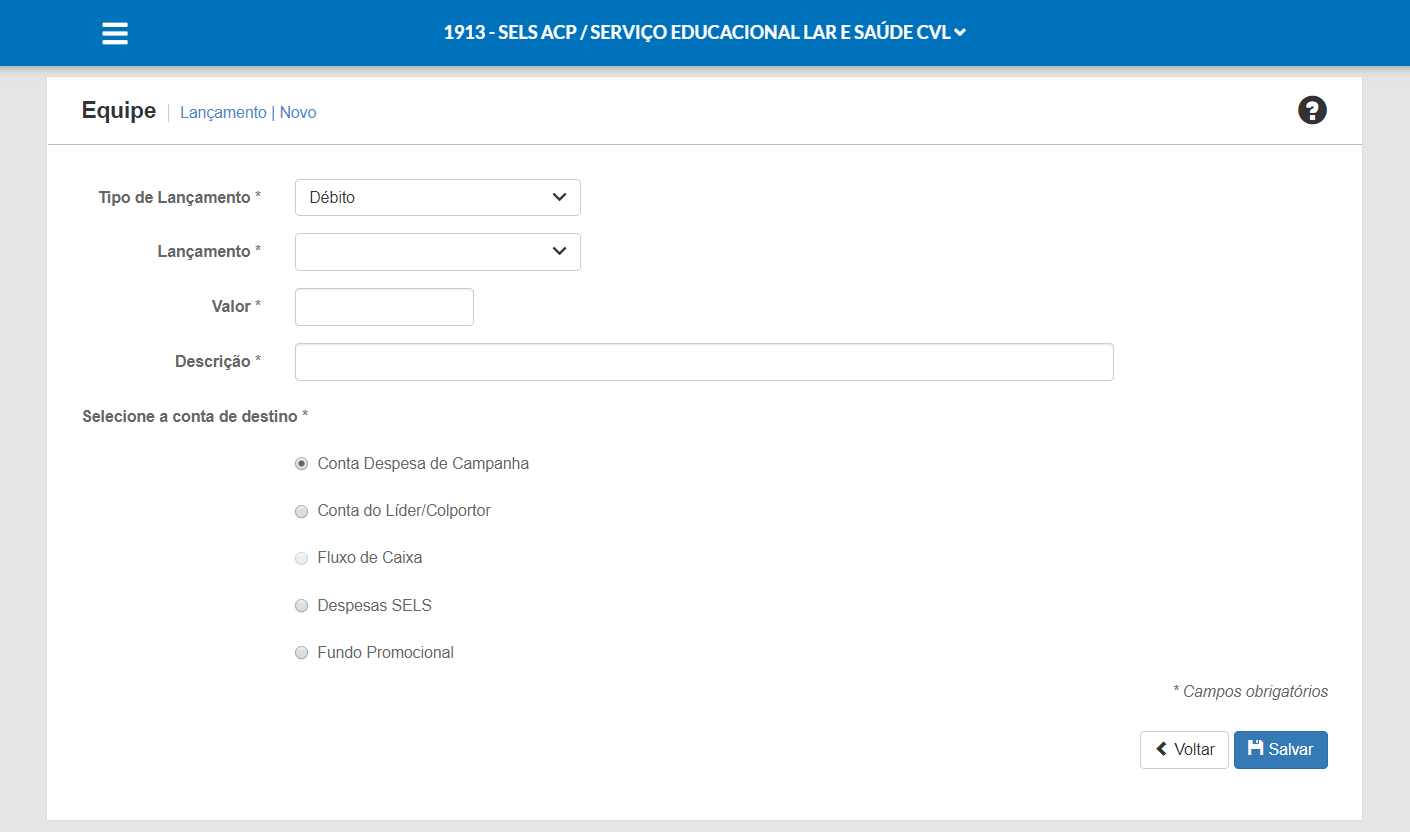Click the Equipe page heading
This screenshot has width=1410, height=832.
119,110
